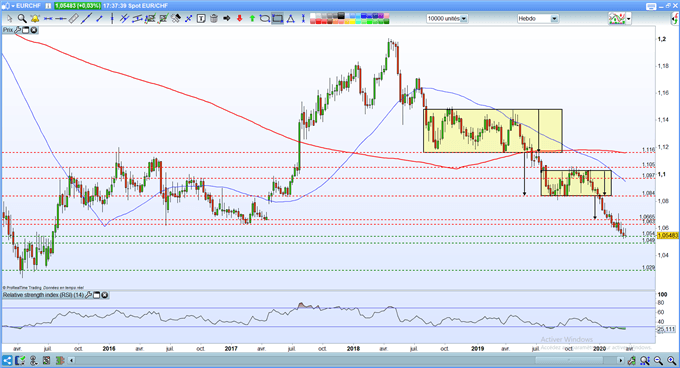The image size is (680, 368).
Task: Insert a red down arrow marker
Action: pyautogui.click(x=239, y=18)
